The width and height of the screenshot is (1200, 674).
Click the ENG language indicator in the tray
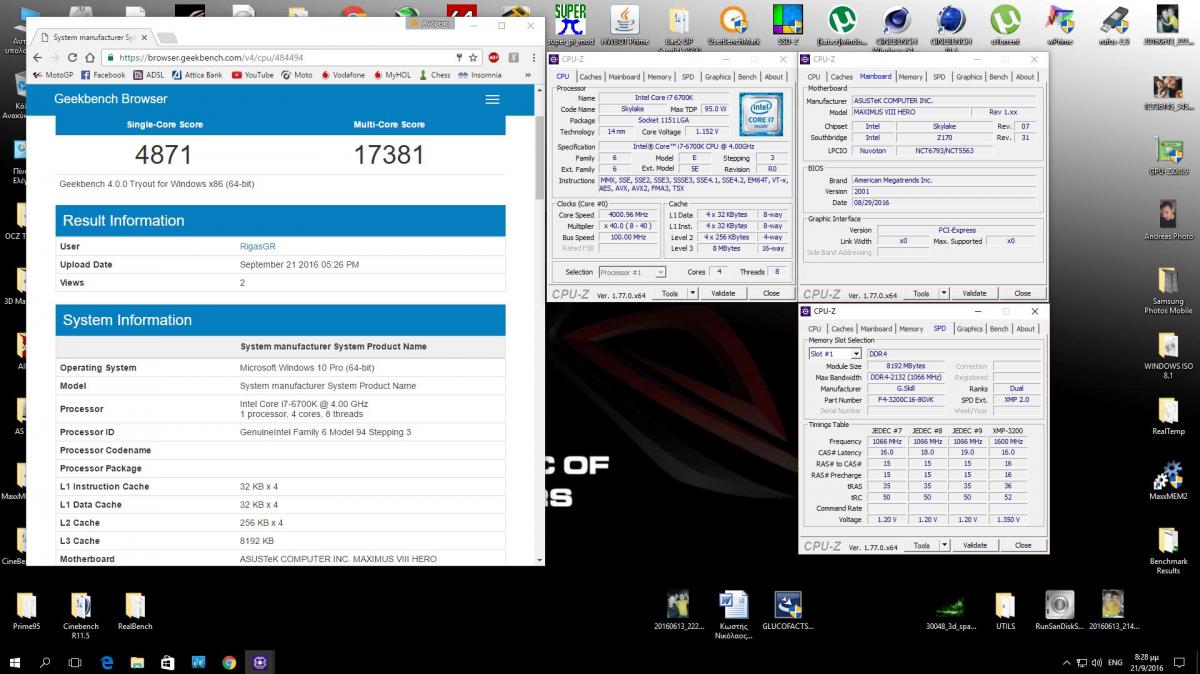coord(1114,662)
